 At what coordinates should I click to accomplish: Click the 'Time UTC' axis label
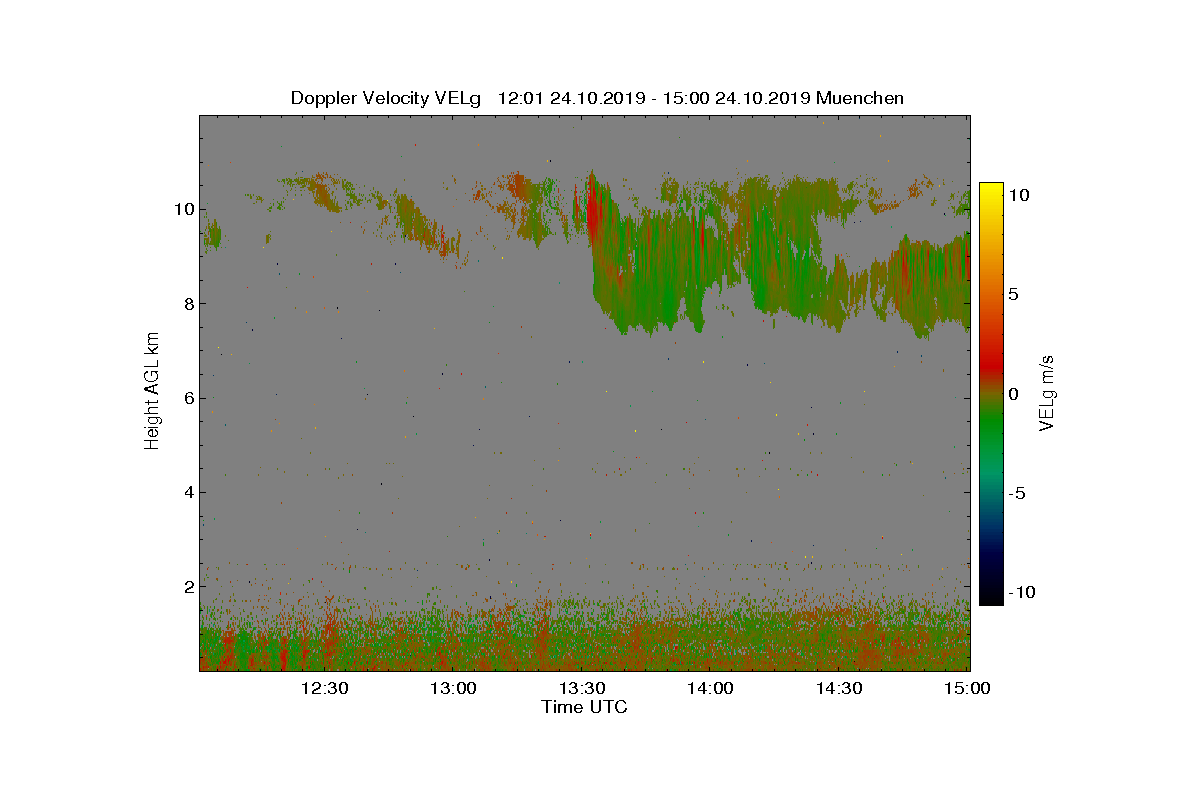[585, 707]
